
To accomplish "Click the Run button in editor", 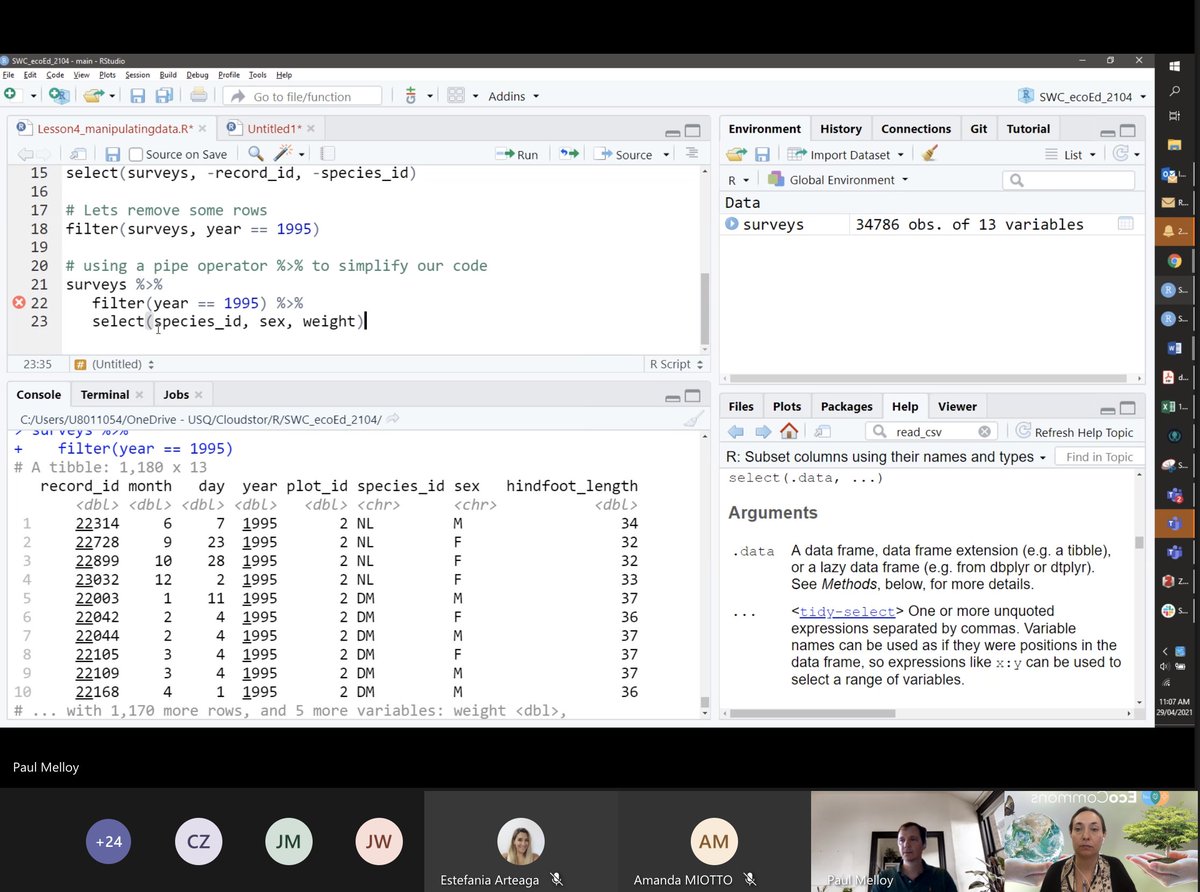I will [517, 154].
